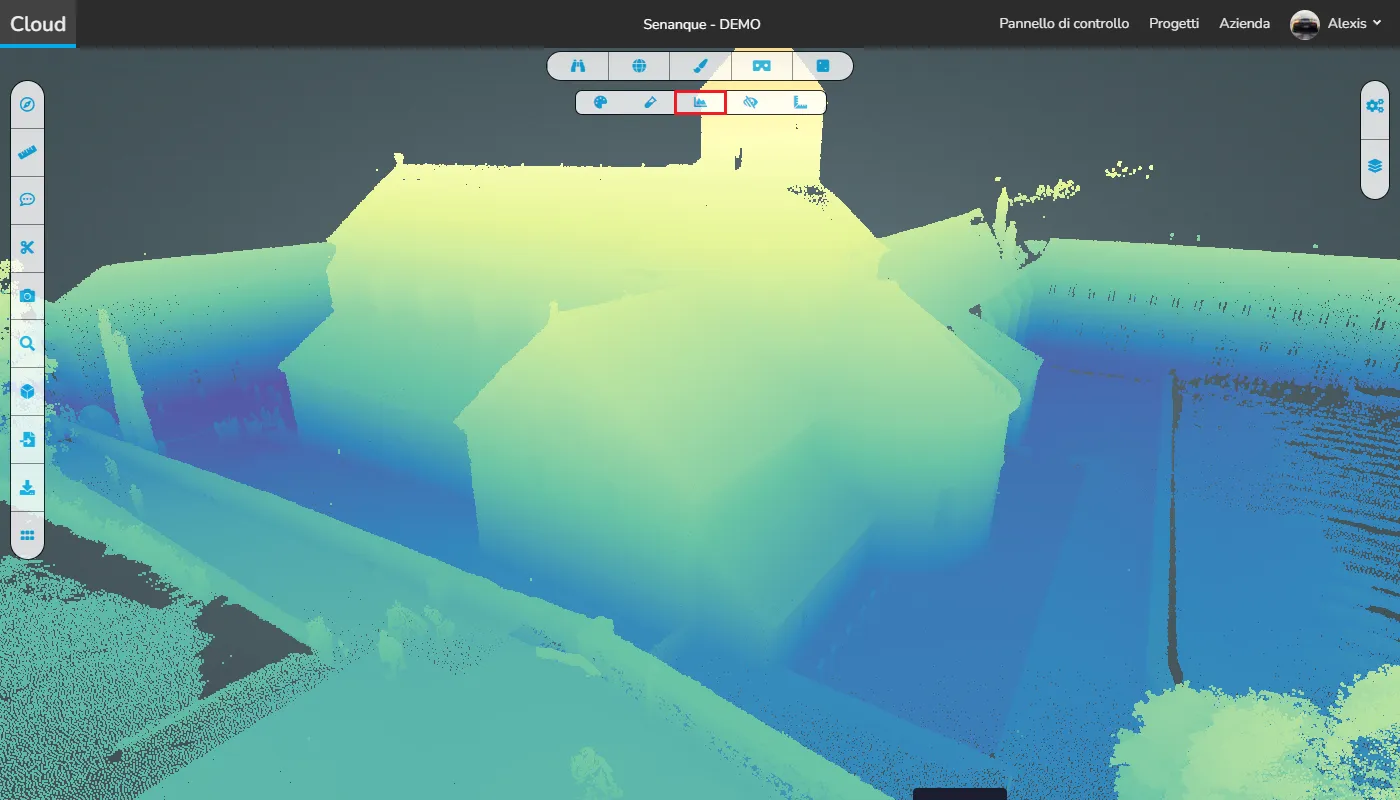Open the magnifier search tool
The height and width of the screenshot is (800, 1400).
tap(27, 344)
